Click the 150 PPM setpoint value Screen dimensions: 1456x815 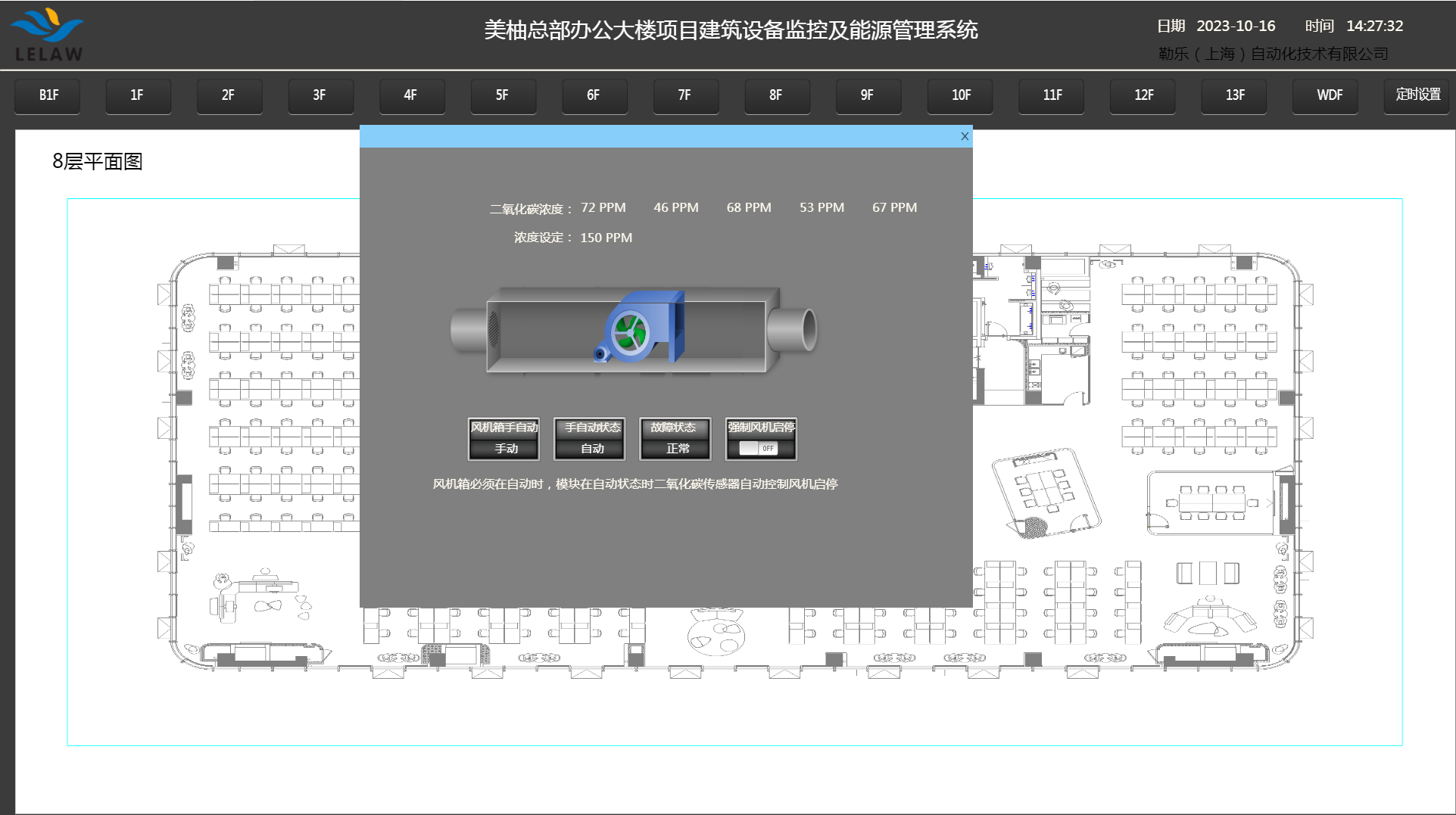click(x=606, y=238)
